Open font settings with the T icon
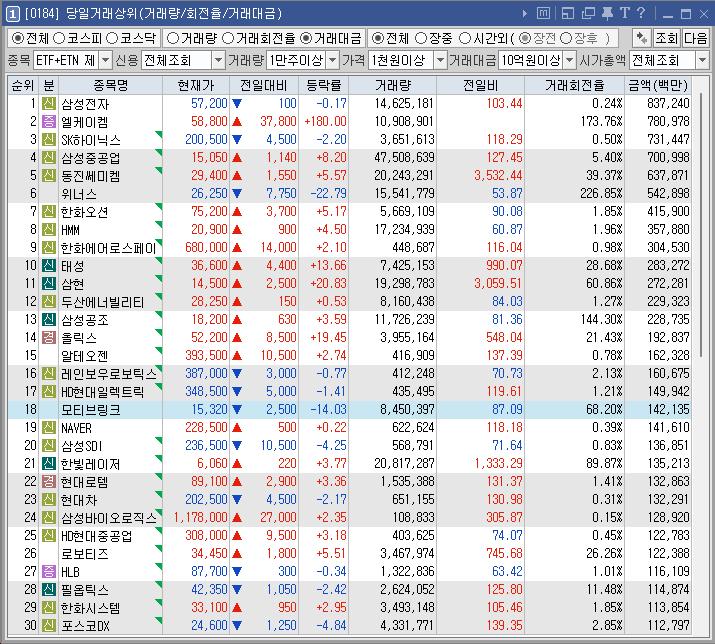715x644 pixels. pos(625,13)
